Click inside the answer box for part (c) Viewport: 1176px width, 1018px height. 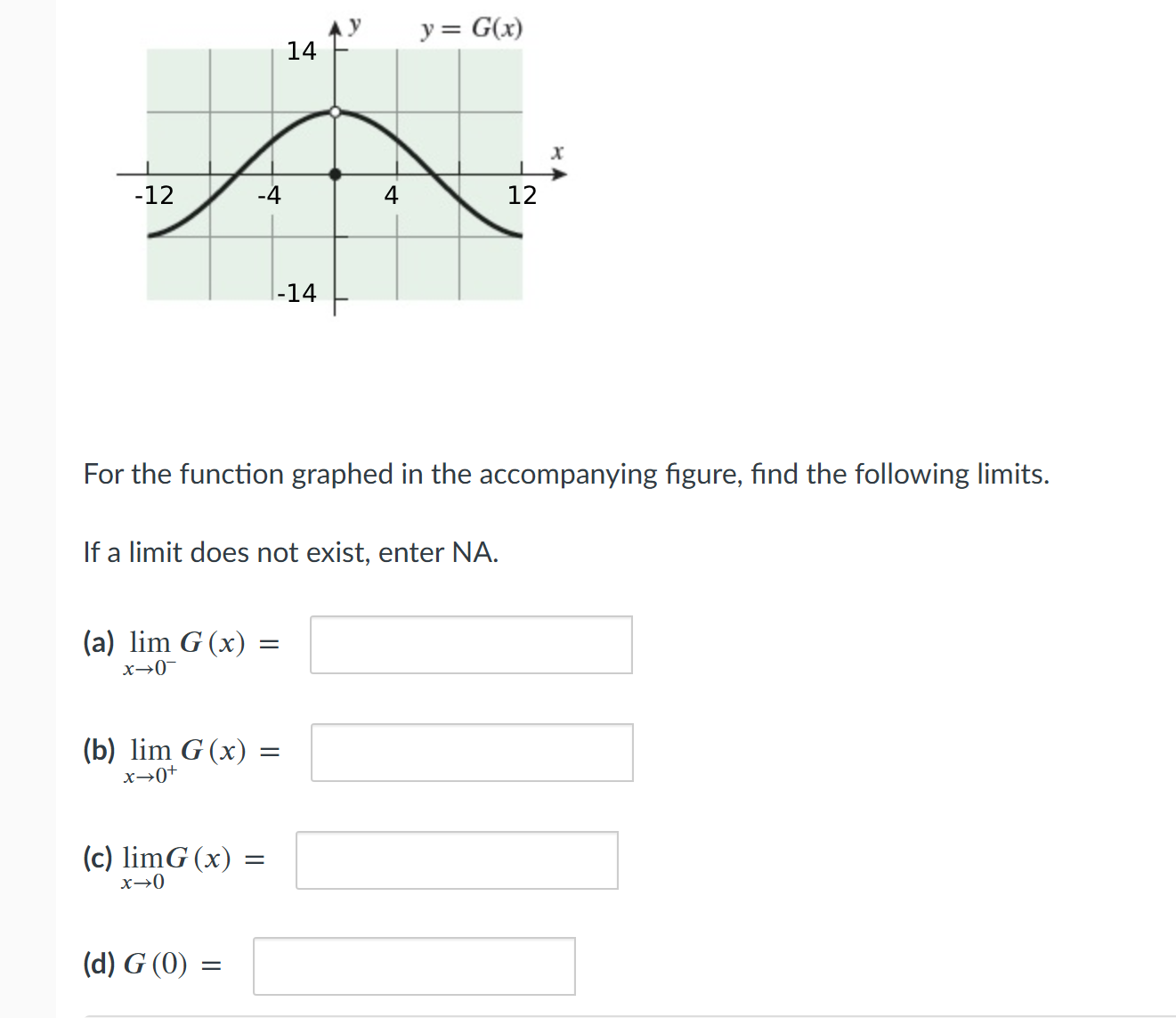457,859
